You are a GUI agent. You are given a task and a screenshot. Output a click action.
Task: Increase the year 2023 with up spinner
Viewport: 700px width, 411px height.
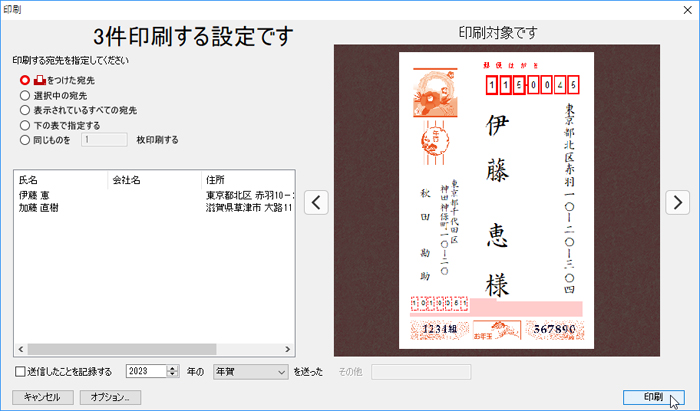point(173,368)
